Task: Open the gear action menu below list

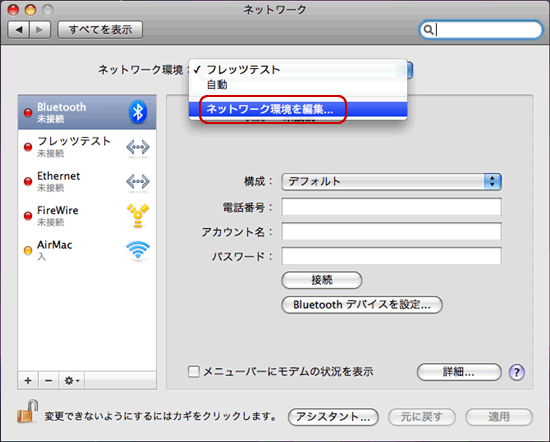Action: 72,381
